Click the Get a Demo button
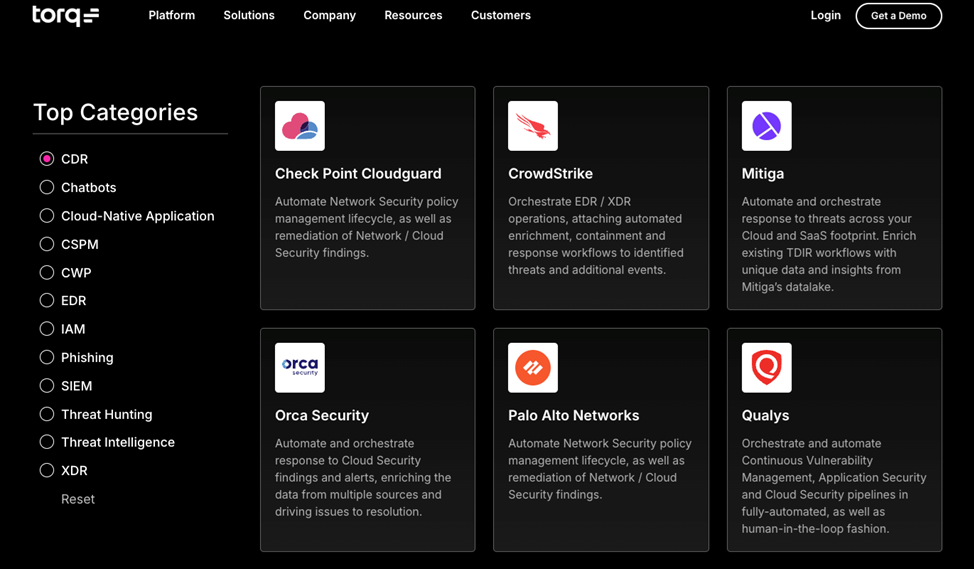 click(898, 16)
